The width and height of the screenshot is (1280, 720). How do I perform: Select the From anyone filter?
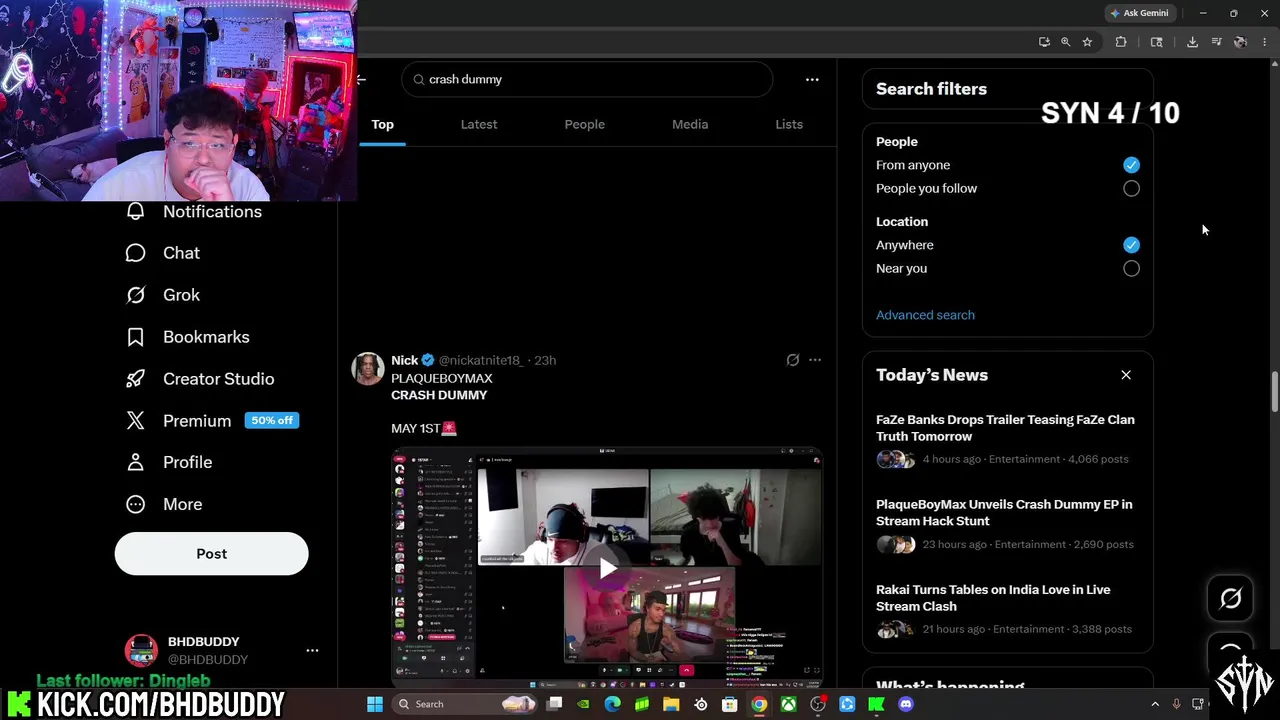tap(1131, 165)
